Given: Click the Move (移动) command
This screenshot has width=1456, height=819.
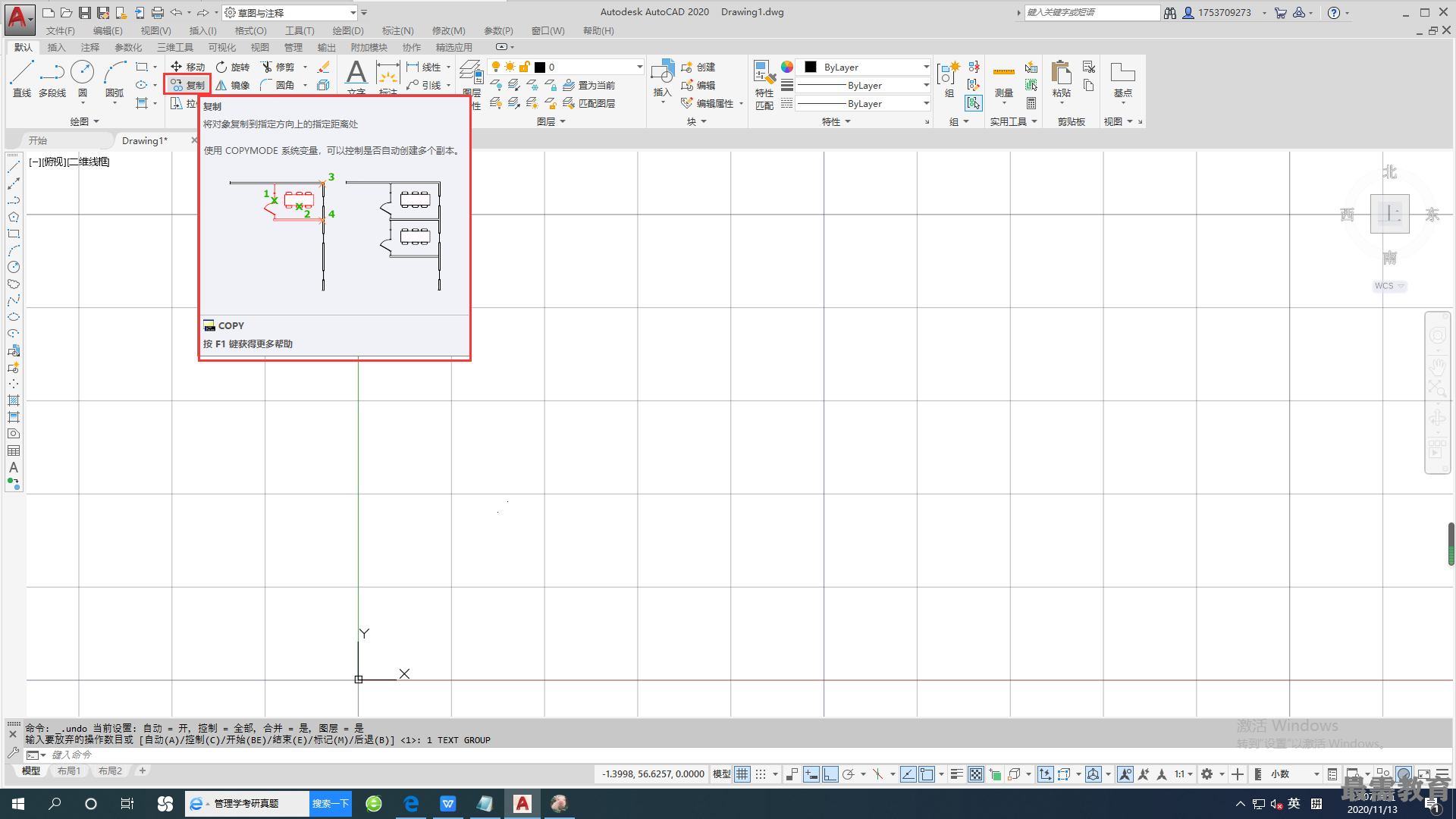Looking at the screenshot, I should 187,67.
